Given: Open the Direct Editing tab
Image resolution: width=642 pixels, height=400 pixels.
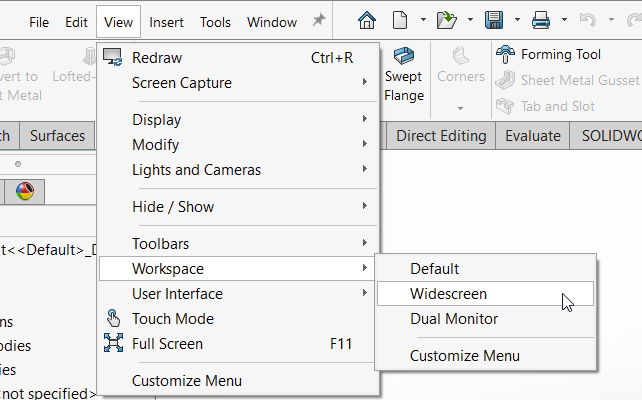Looking at the screenshot, I should point(441,136).
